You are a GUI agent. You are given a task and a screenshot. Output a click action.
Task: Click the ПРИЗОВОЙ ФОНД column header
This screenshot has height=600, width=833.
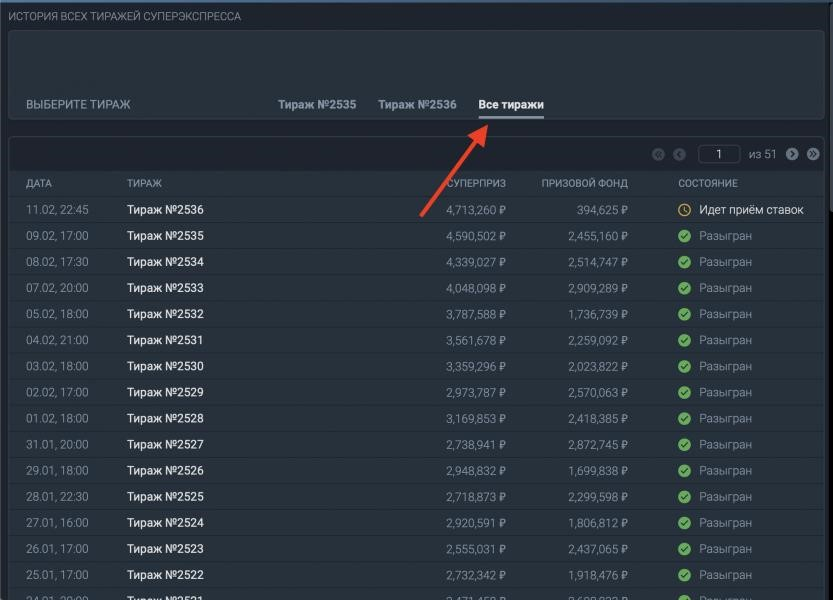pos(584,184)
